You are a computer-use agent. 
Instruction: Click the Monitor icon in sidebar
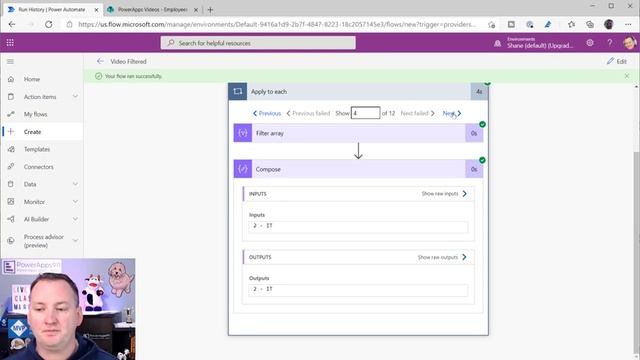click(11, 202)
